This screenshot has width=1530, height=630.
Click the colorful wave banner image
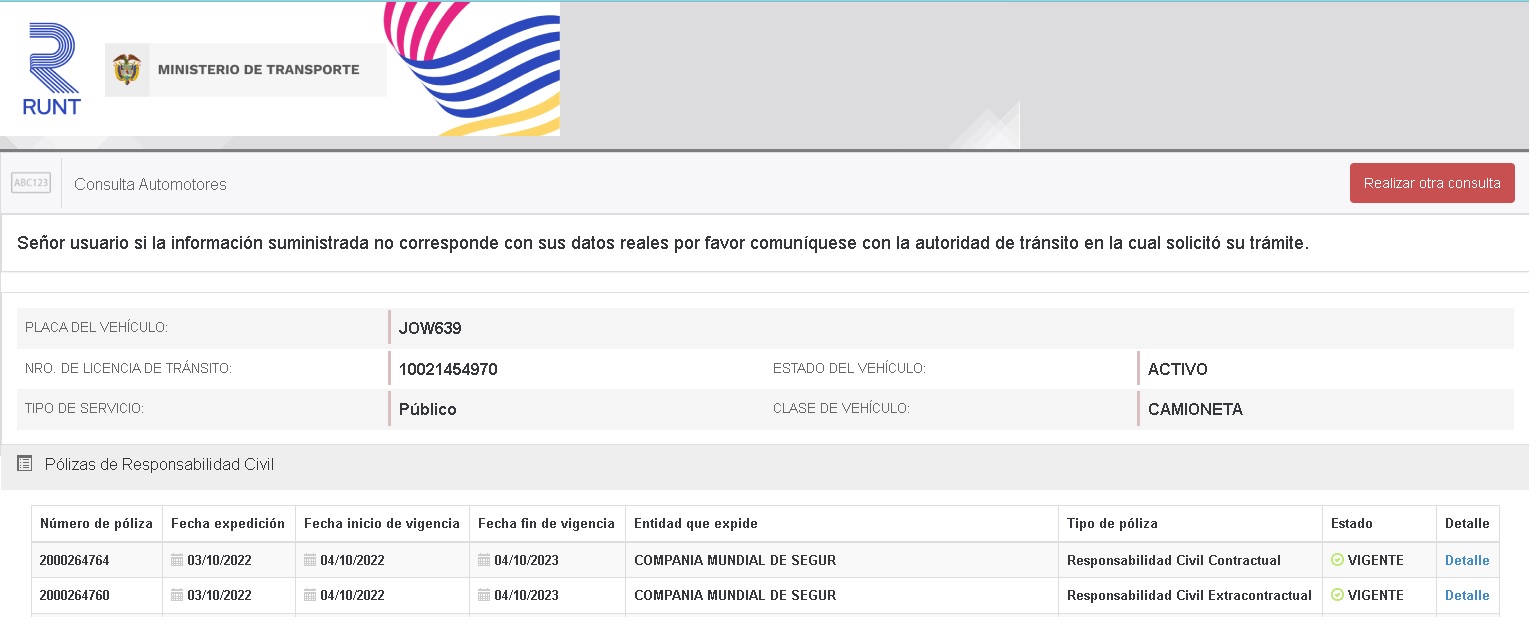[473, 68]
